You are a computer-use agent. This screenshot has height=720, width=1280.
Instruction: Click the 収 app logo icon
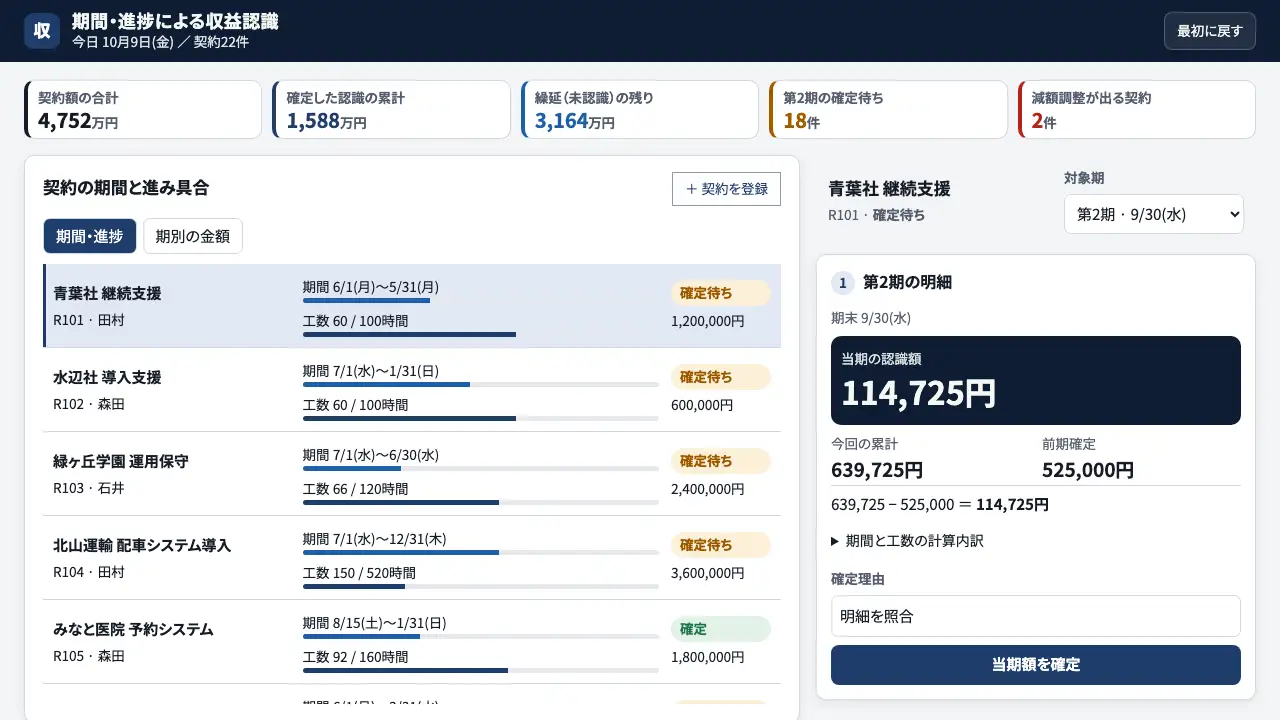pos(42,31)
